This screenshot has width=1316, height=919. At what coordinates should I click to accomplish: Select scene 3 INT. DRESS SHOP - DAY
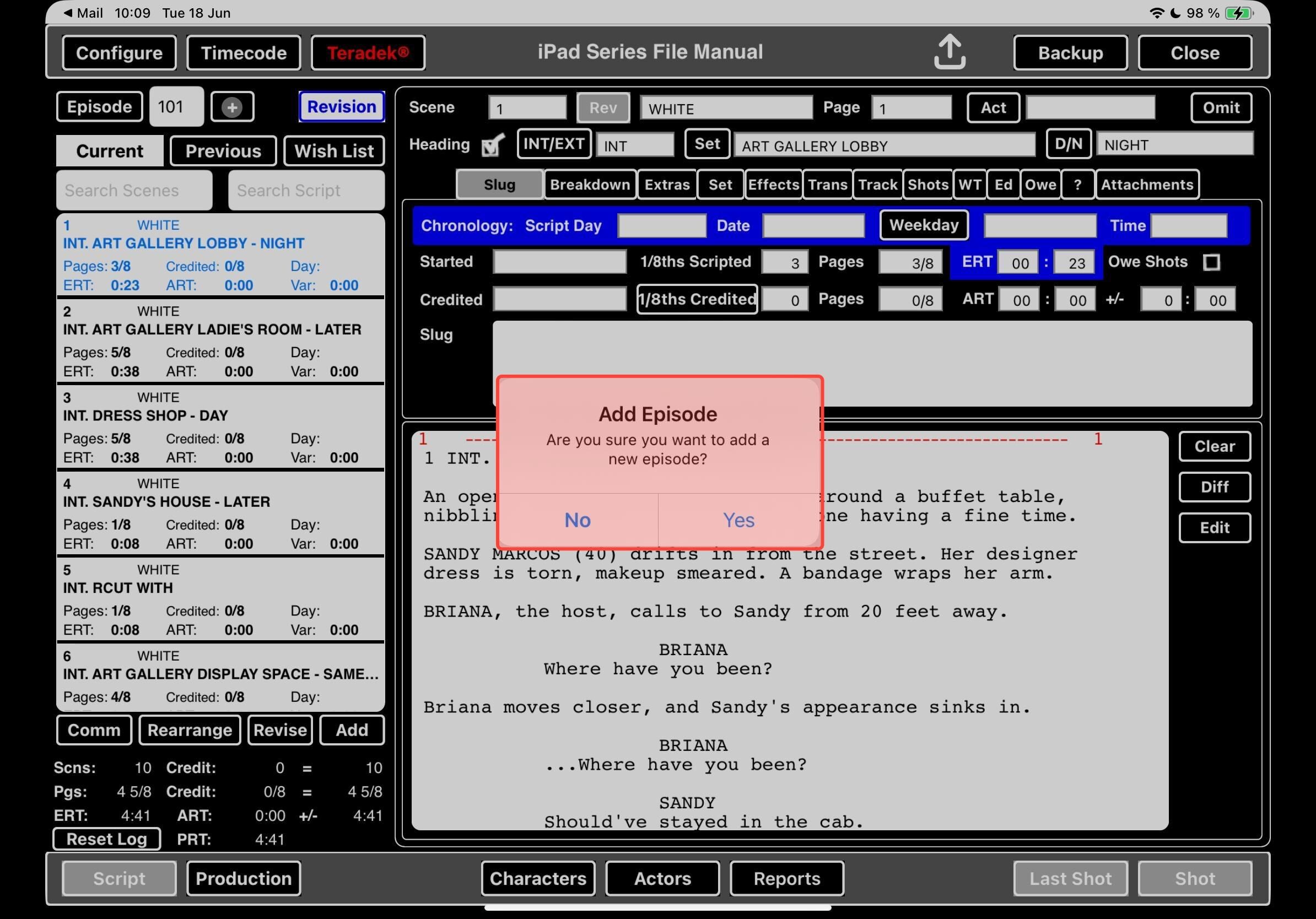tap(220, 427)
